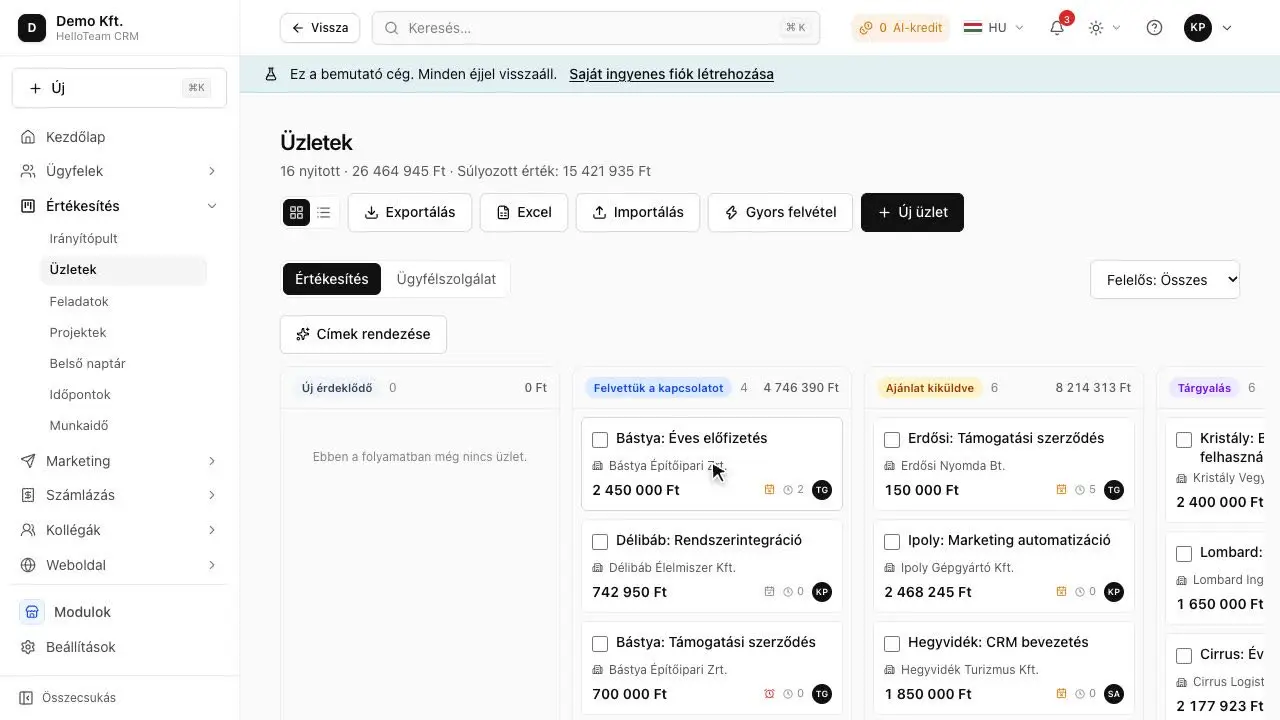Click the SA assignee avatar on Hegyvidék card

1114,694
